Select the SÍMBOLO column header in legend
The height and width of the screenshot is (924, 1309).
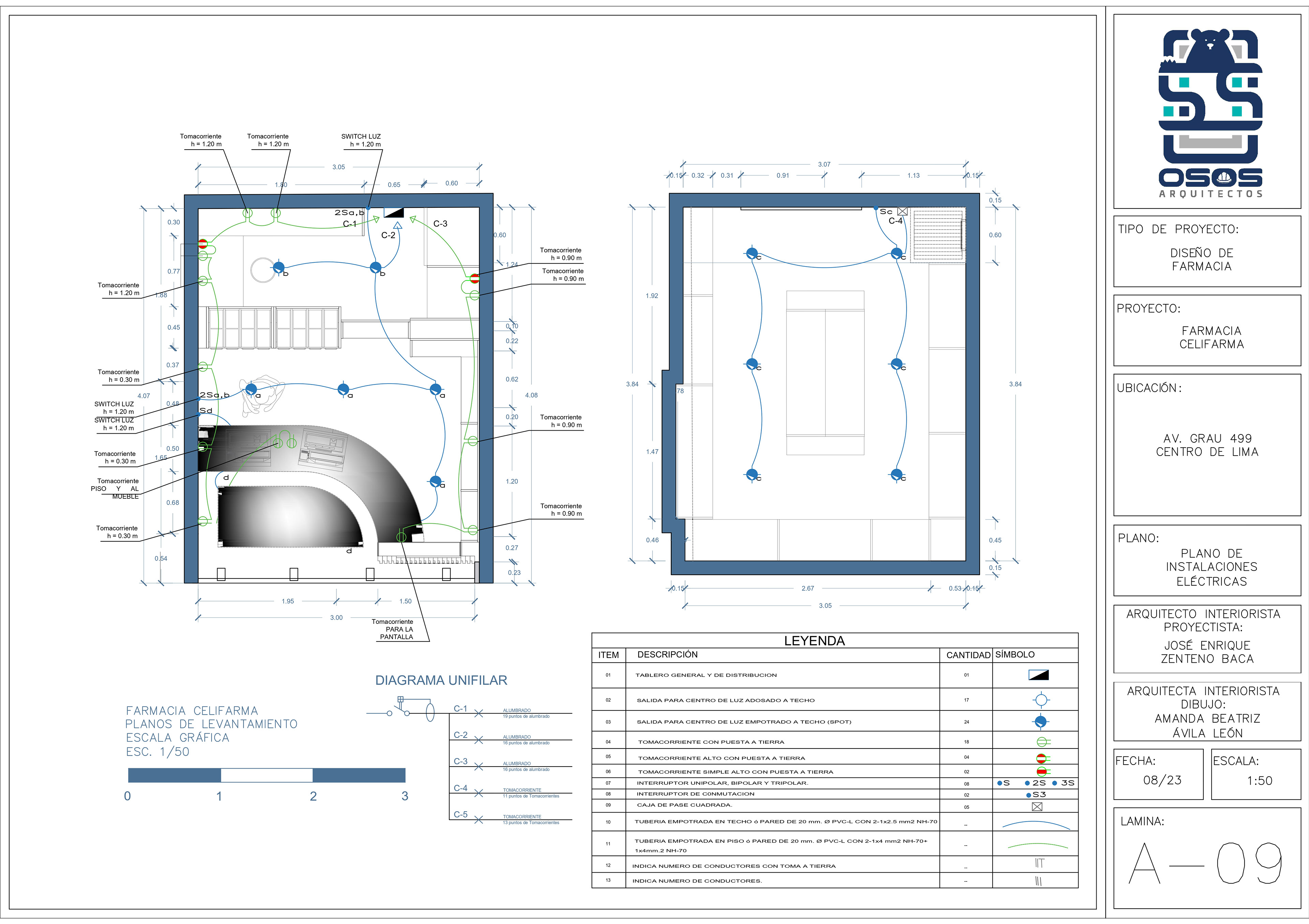[1015, 654]
